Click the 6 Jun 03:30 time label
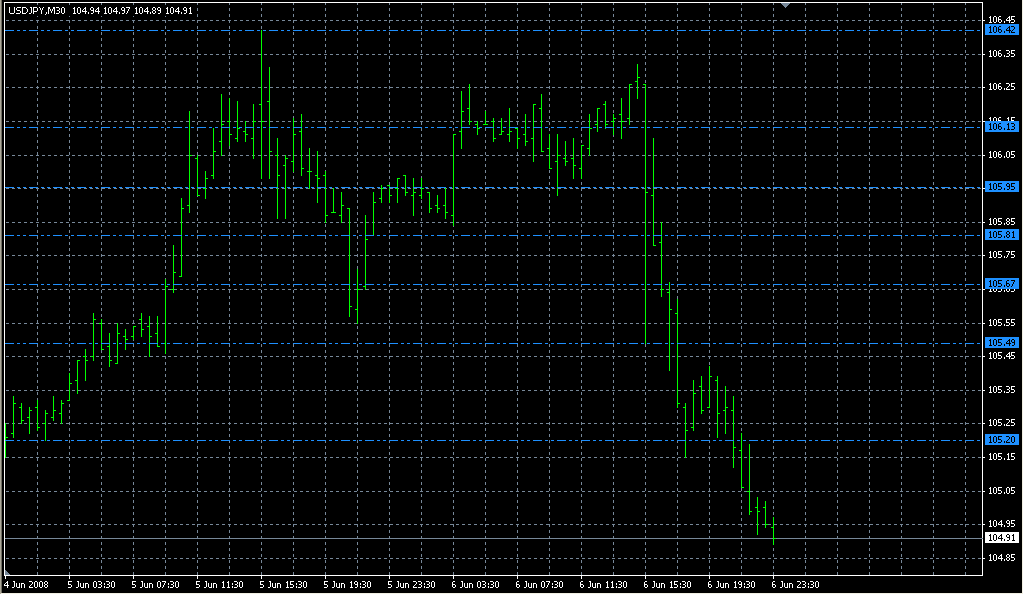The image size is (1024, 594). pyautogui.click(x=474, y=585)
